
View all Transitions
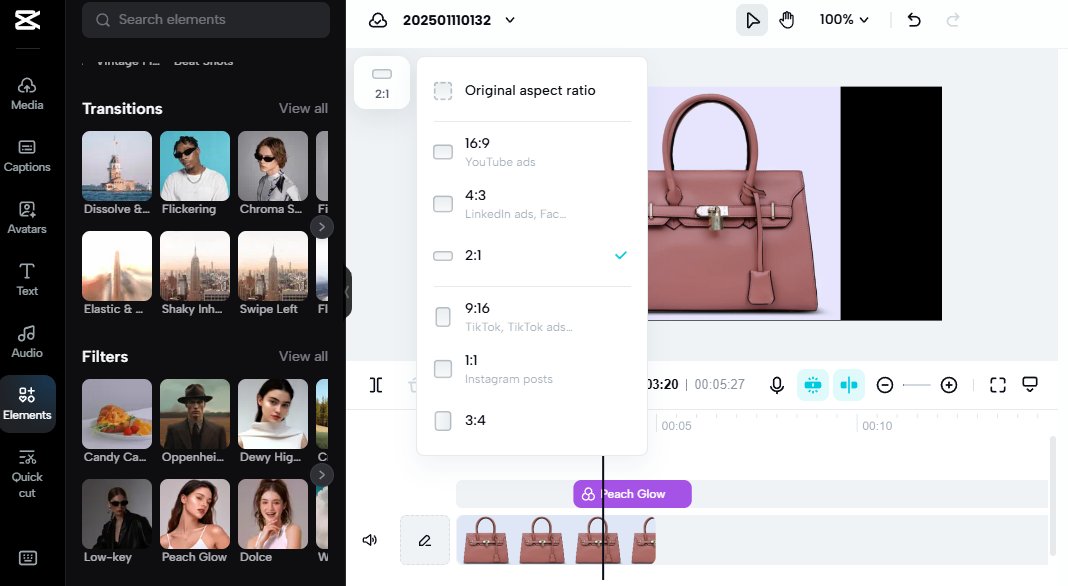tap(303, 108)
